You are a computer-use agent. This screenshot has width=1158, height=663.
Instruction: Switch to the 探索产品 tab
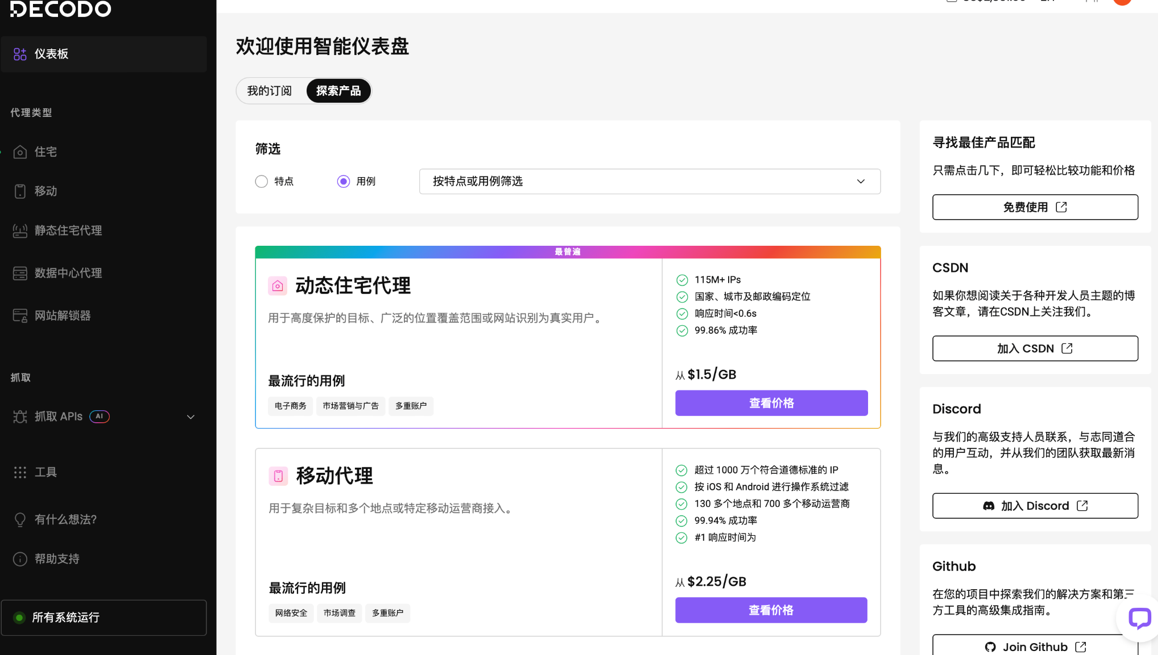[338, 91]
